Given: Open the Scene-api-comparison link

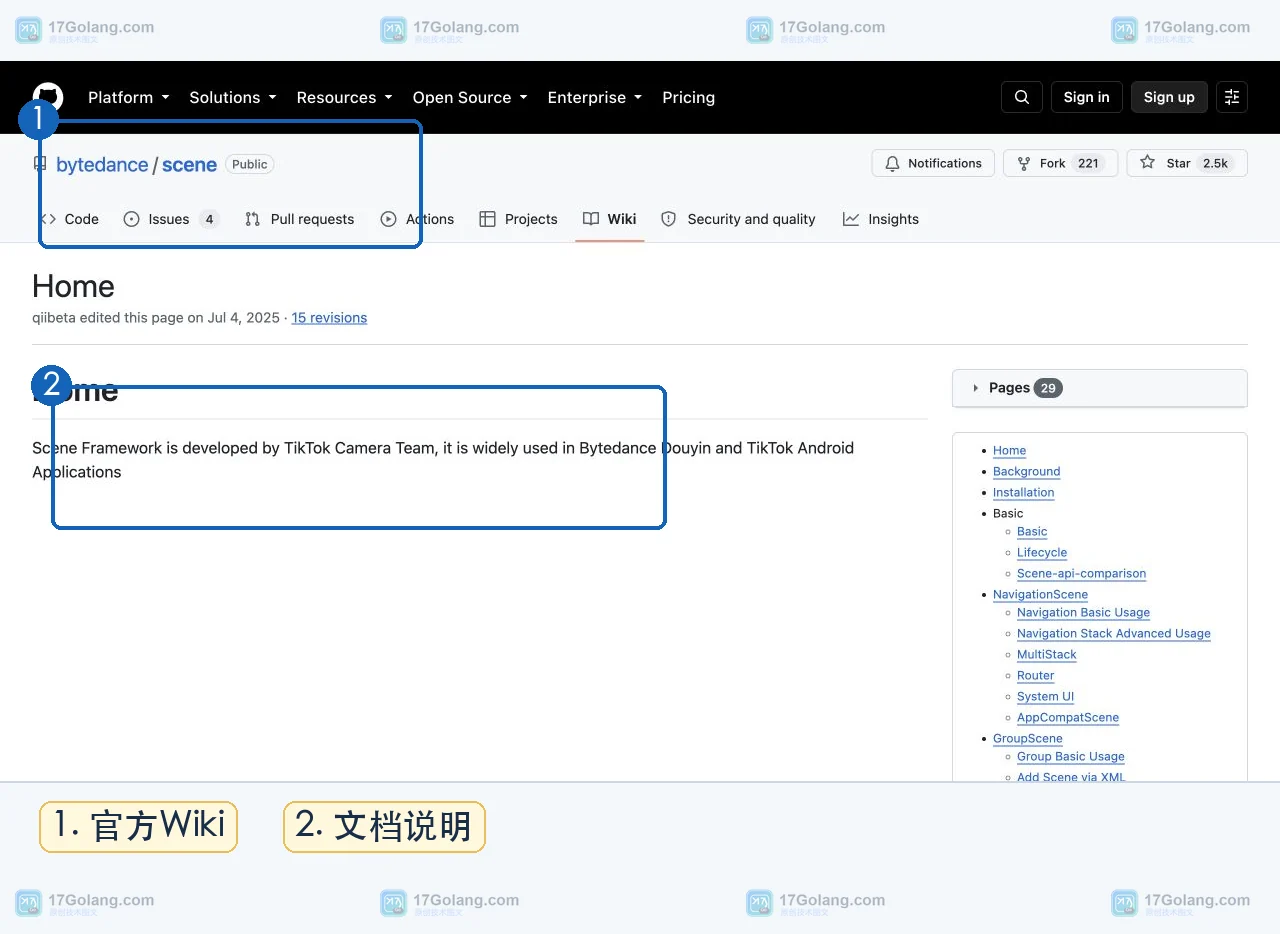Looking at the screenshot, I should coord(1081,574).
